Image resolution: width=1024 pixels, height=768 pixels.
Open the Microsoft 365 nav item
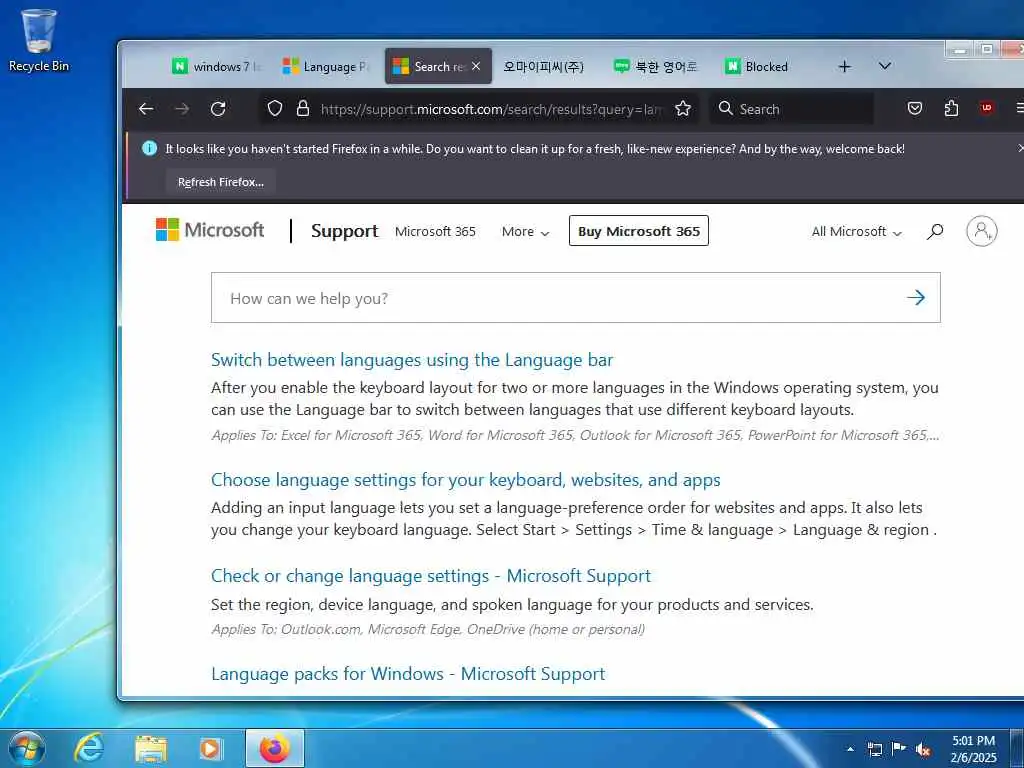(x=436, y=232)
